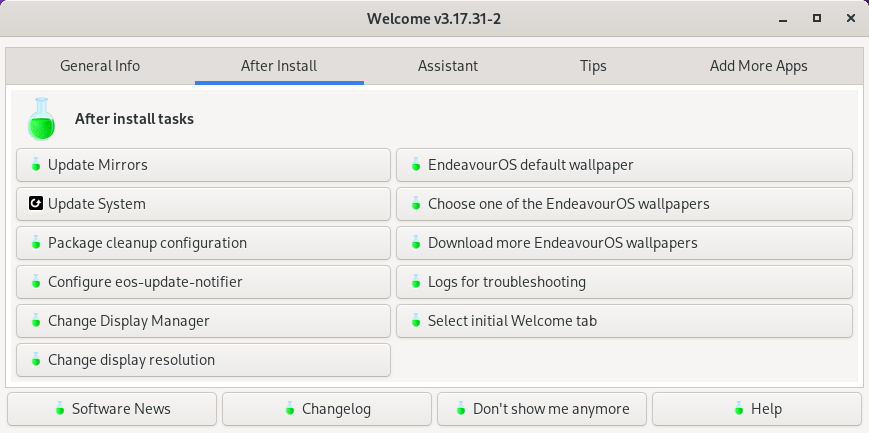Viewport: 869px width, 433px height.
Task: Choose one of the EndeavourOS wallpapers
Action: click(624, 203)
